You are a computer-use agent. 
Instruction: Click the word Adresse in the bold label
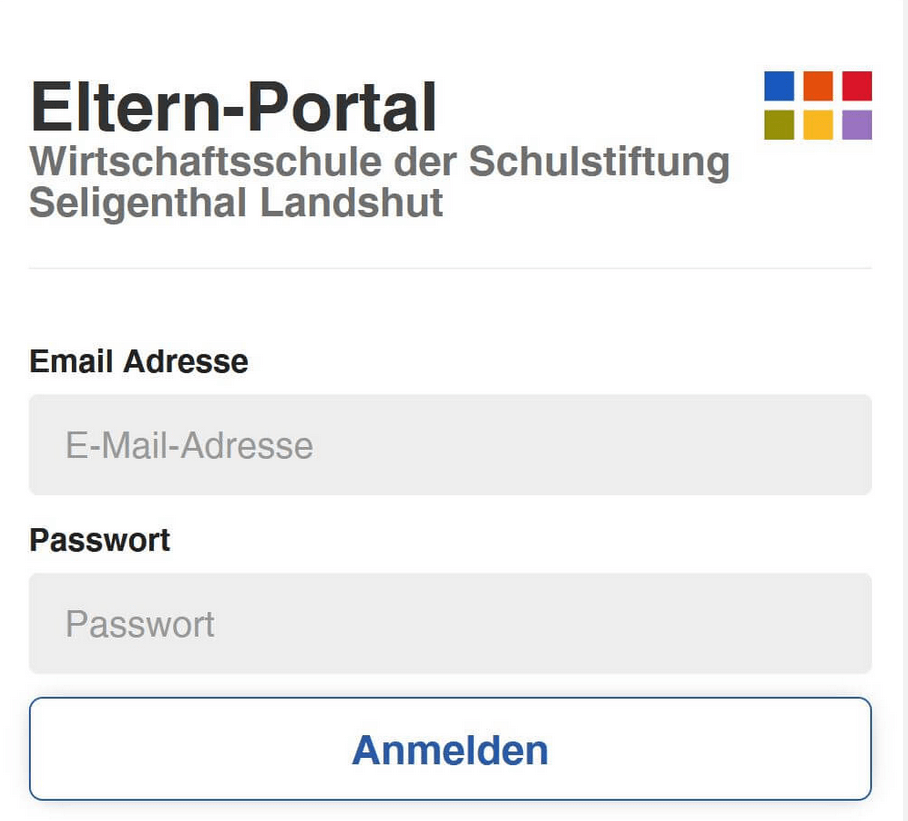pyautogui.click(x=185, y=361)
